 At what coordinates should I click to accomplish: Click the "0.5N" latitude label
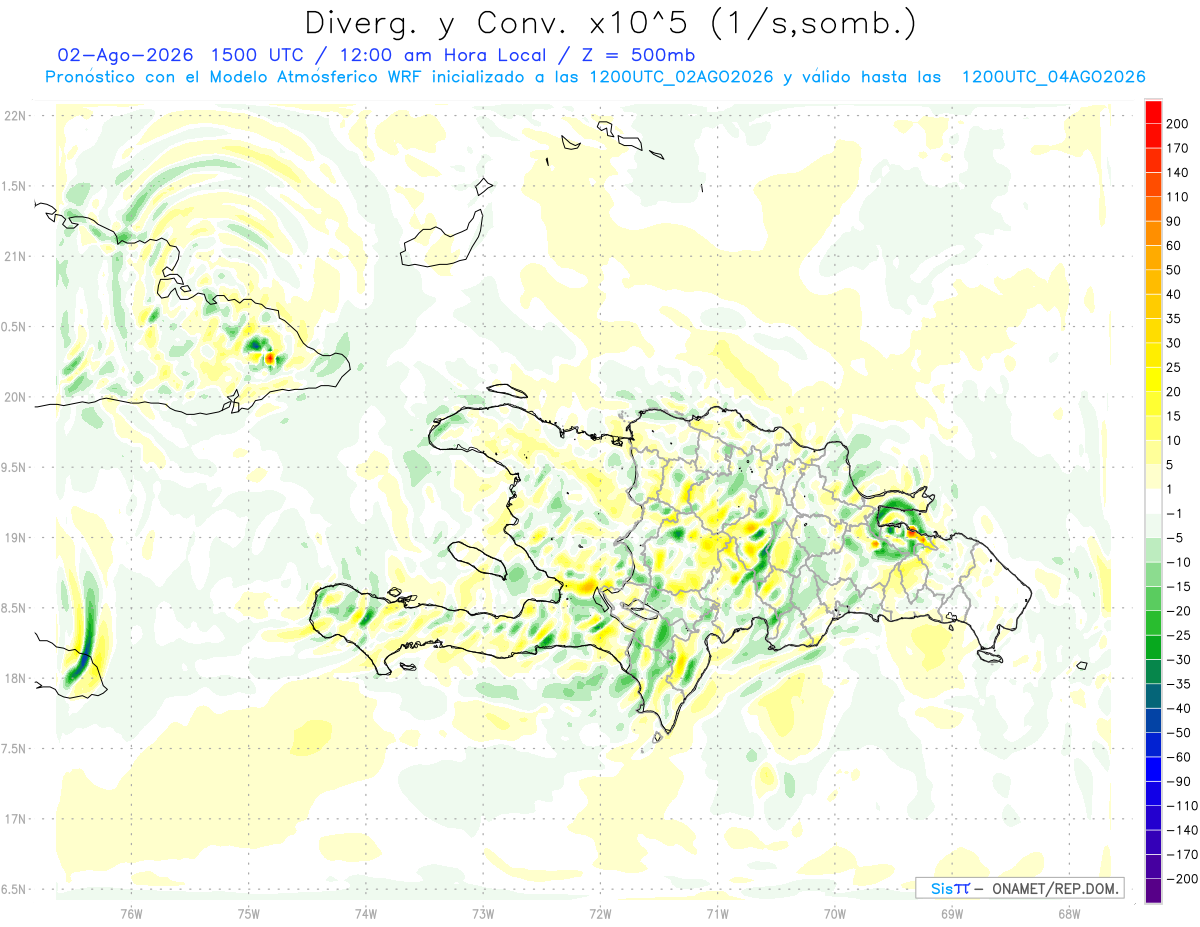[x=15, y=327]
